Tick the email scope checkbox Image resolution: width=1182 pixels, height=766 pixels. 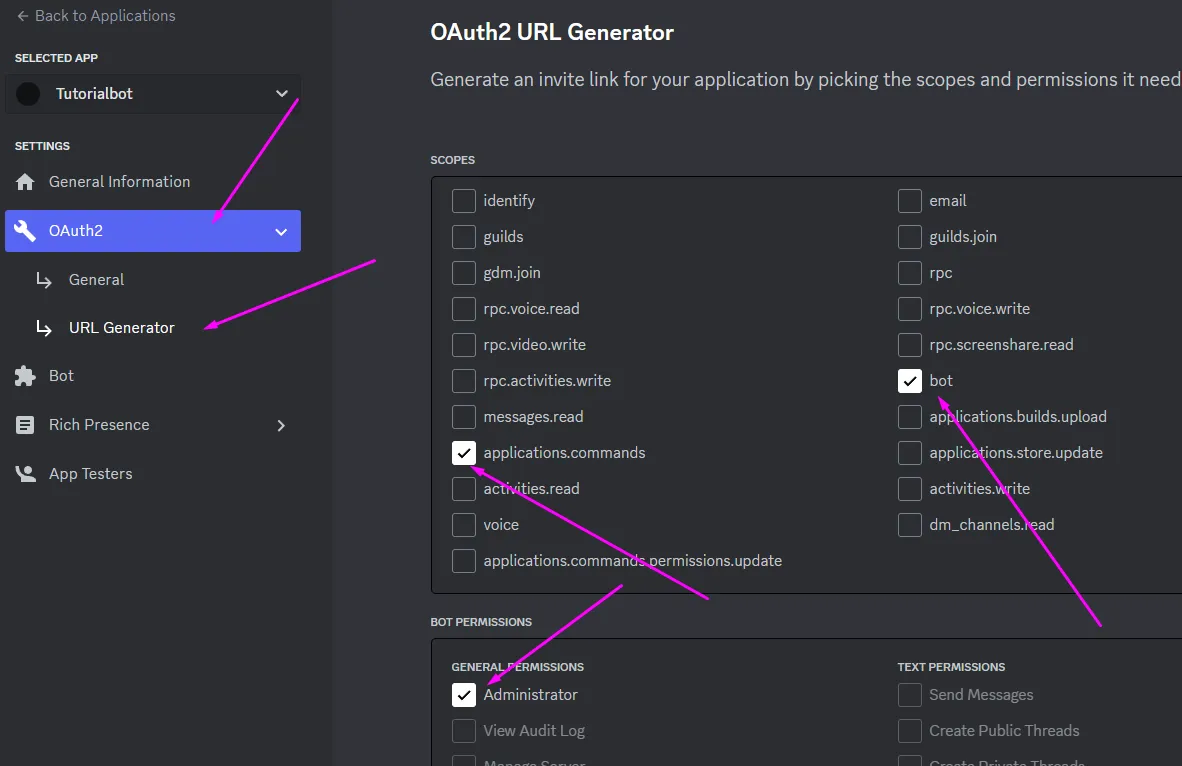point(910,201)
